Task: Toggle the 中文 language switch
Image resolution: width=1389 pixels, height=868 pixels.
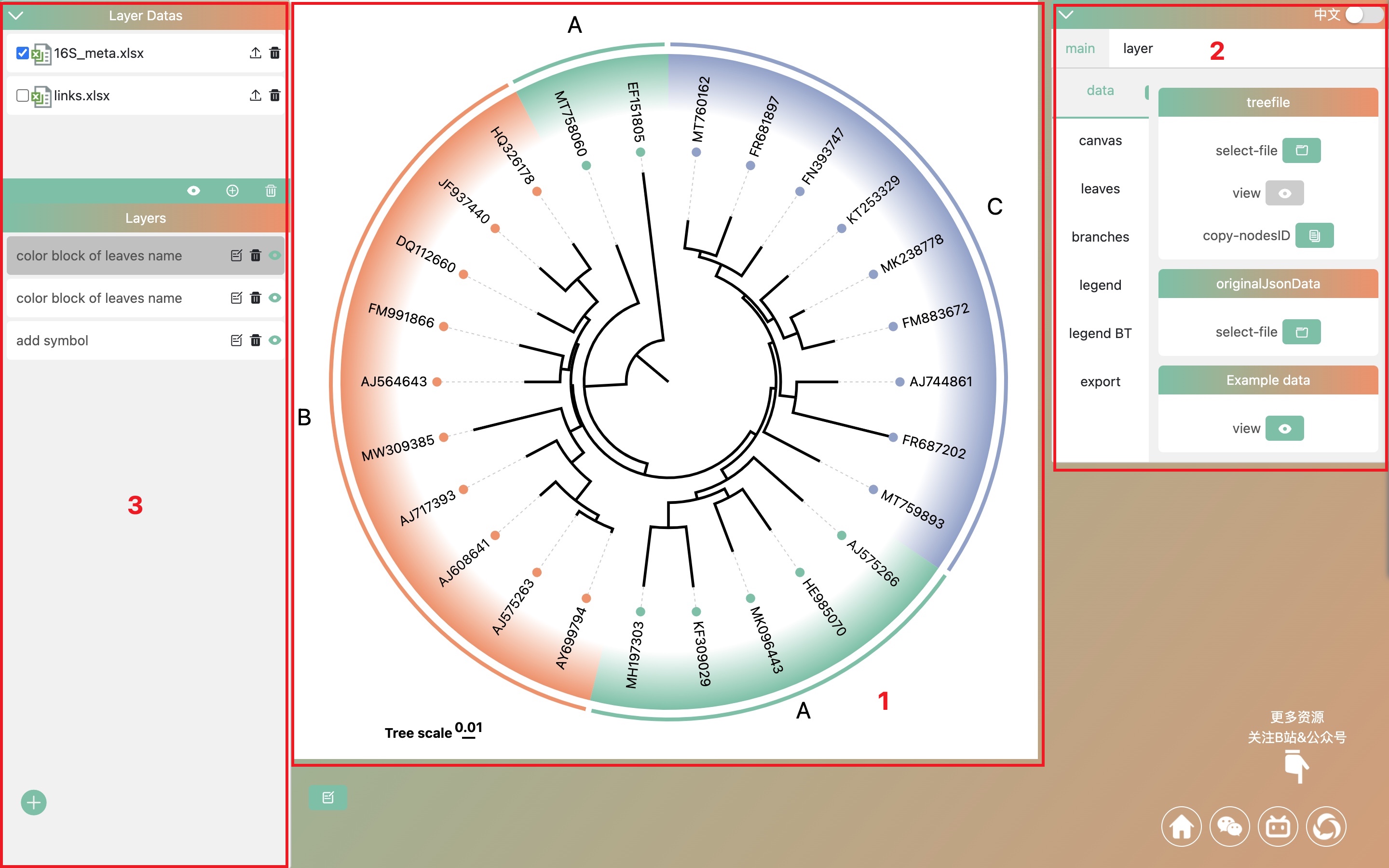Action: [x=1364, y=15]
